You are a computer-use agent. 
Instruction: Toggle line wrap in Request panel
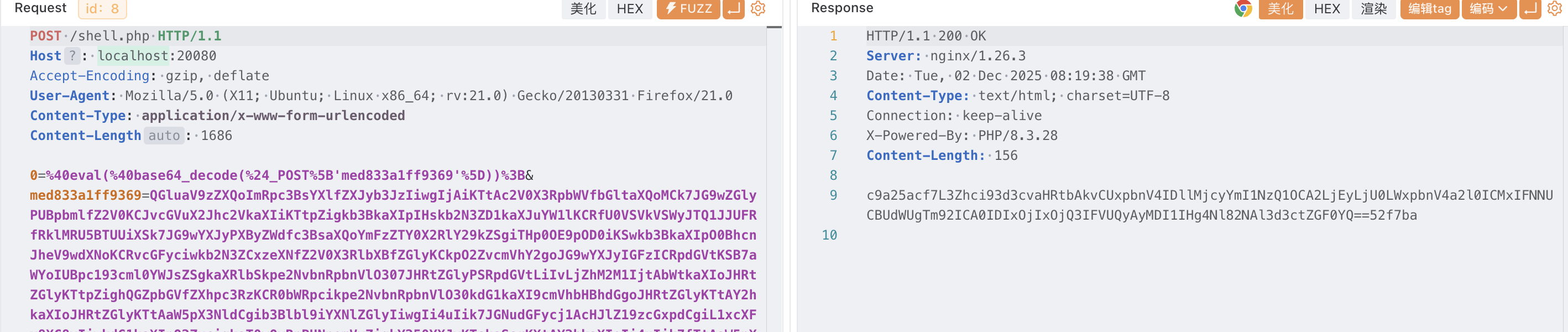(x=734, y=8)
